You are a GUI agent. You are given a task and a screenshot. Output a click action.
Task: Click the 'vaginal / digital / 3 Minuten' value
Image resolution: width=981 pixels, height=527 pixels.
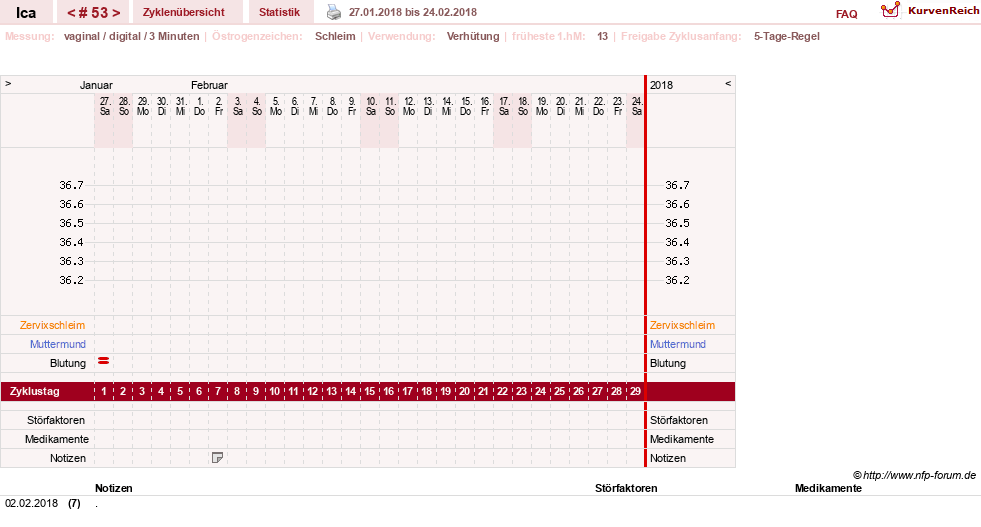[x=131, y=36]
